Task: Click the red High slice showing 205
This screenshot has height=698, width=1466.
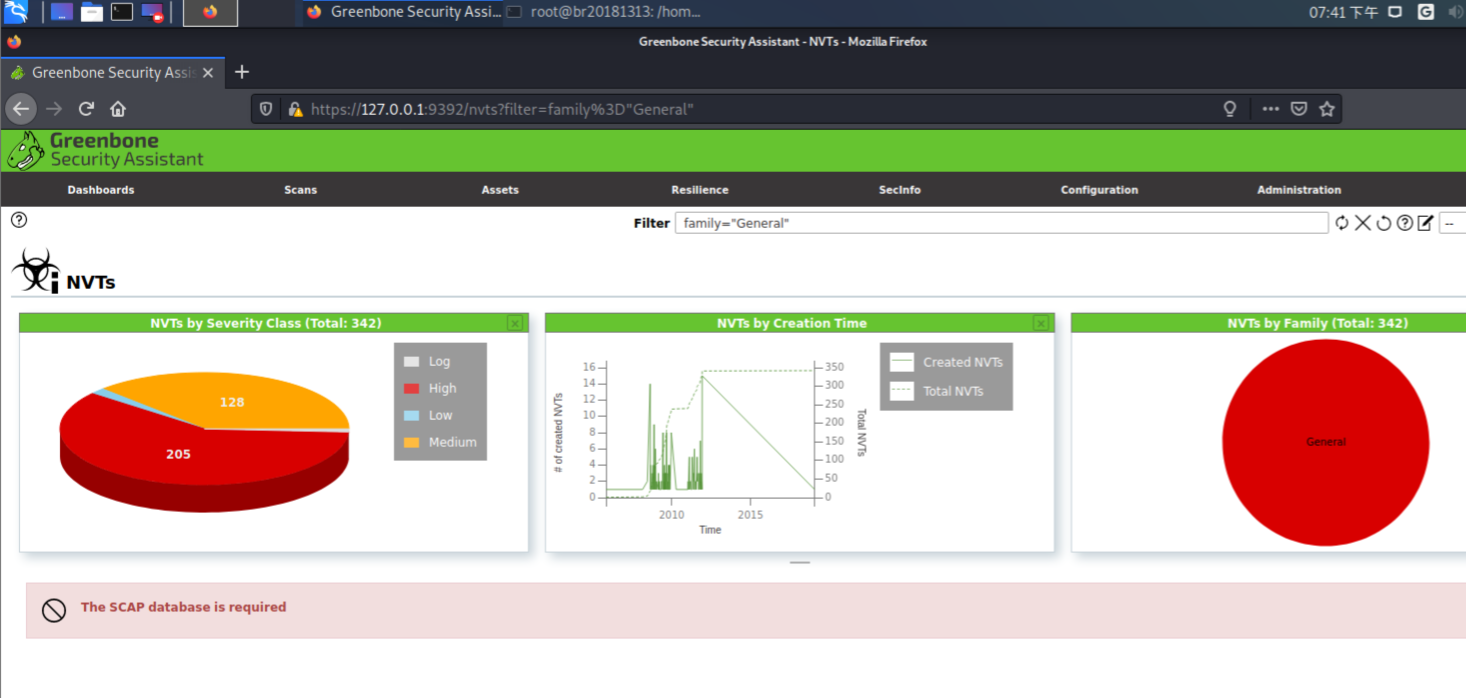Action: 180,454
